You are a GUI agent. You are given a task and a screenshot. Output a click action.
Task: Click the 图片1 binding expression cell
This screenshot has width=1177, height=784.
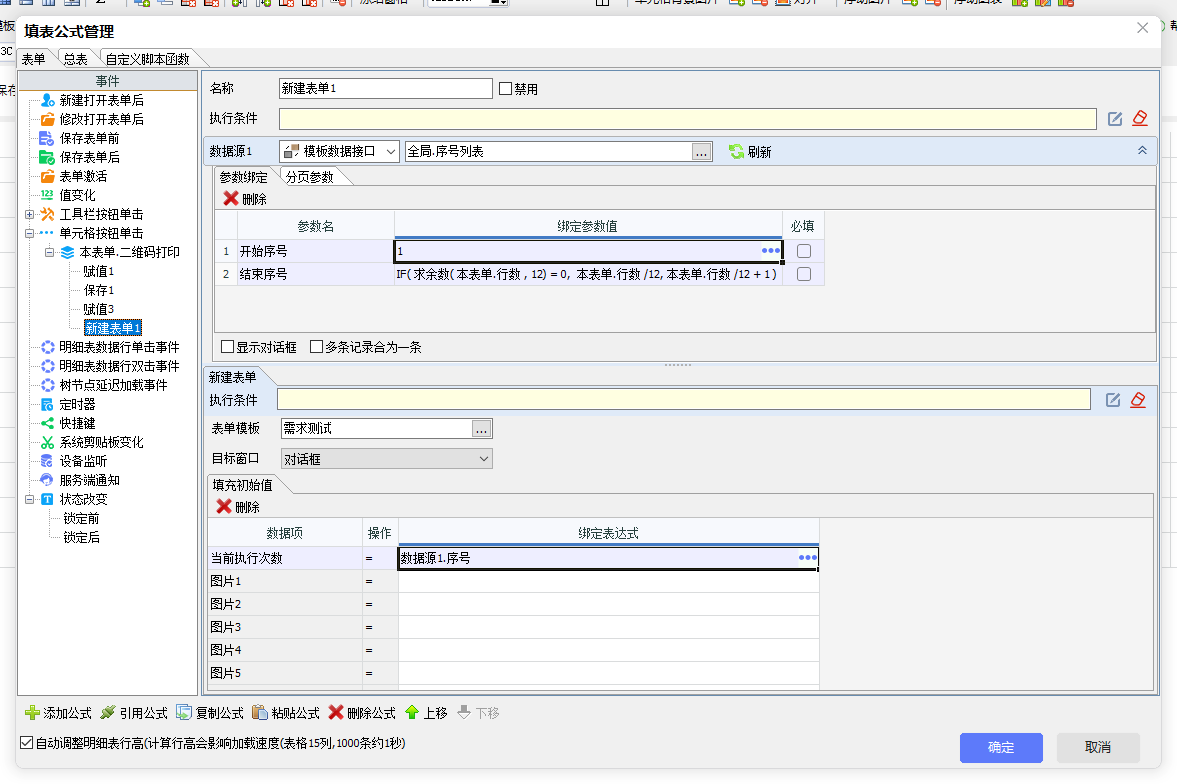(608, 581)
